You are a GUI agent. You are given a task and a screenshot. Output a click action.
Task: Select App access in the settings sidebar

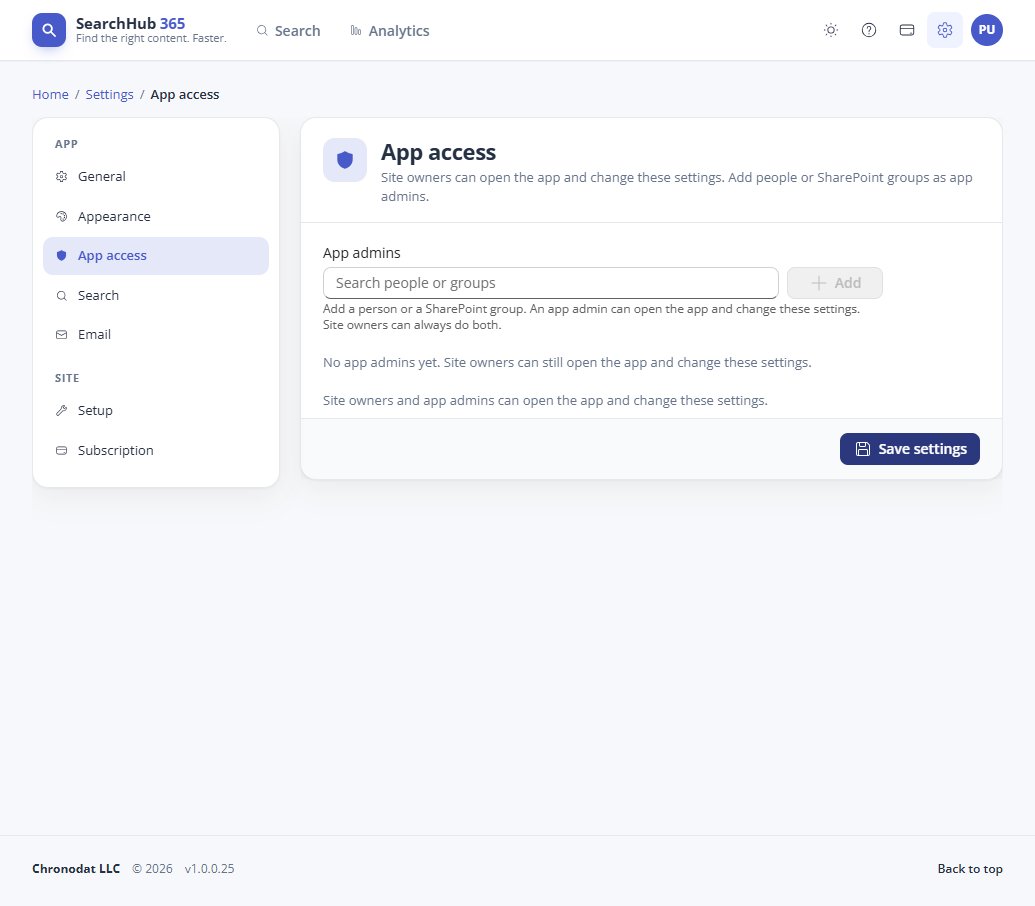tap(156, 256)
